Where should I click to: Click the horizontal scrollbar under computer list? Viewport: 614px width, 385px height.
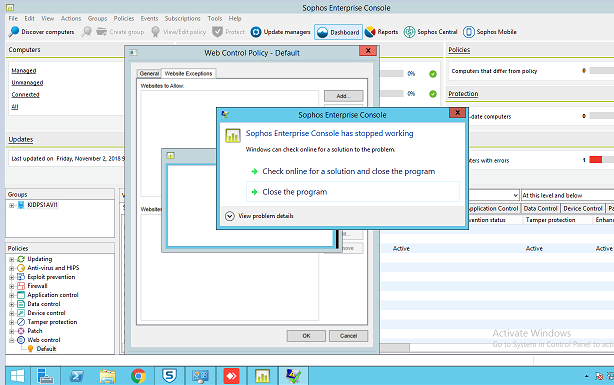point(395,347)
